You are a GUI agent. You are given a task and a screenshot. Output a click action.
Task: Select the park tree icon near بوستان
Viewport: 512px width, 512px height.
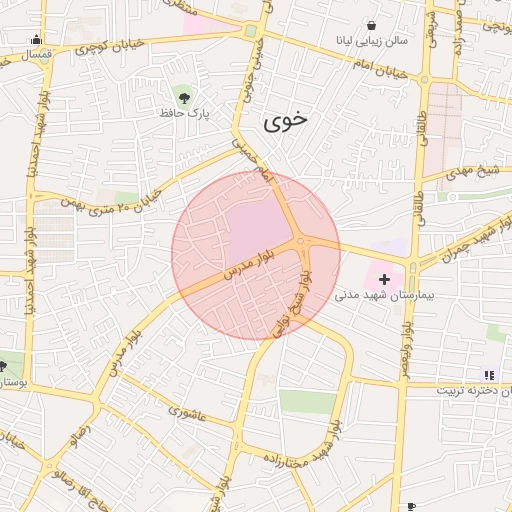(2, 366)
